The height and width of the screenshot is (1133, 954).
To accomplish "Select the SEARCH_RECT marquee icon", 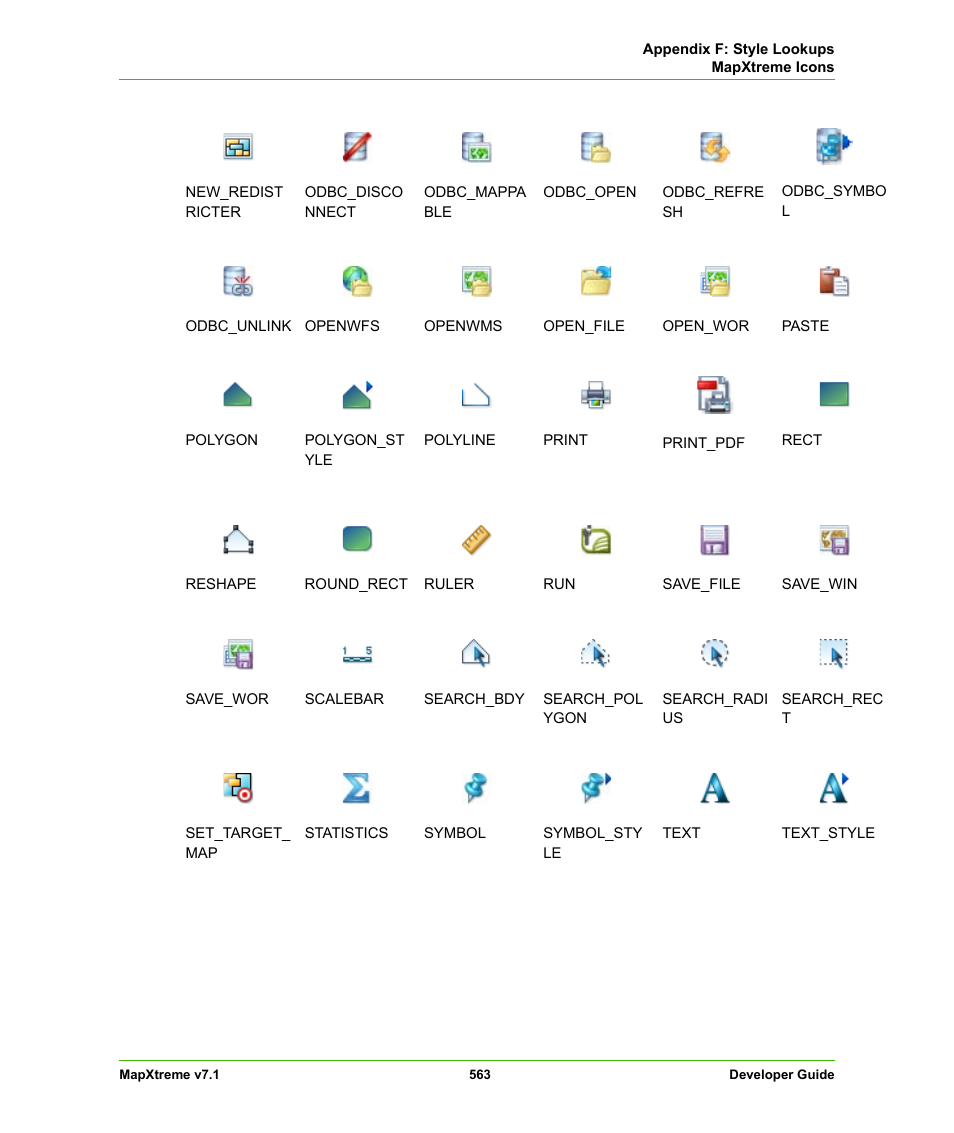I will coord(834,653).
